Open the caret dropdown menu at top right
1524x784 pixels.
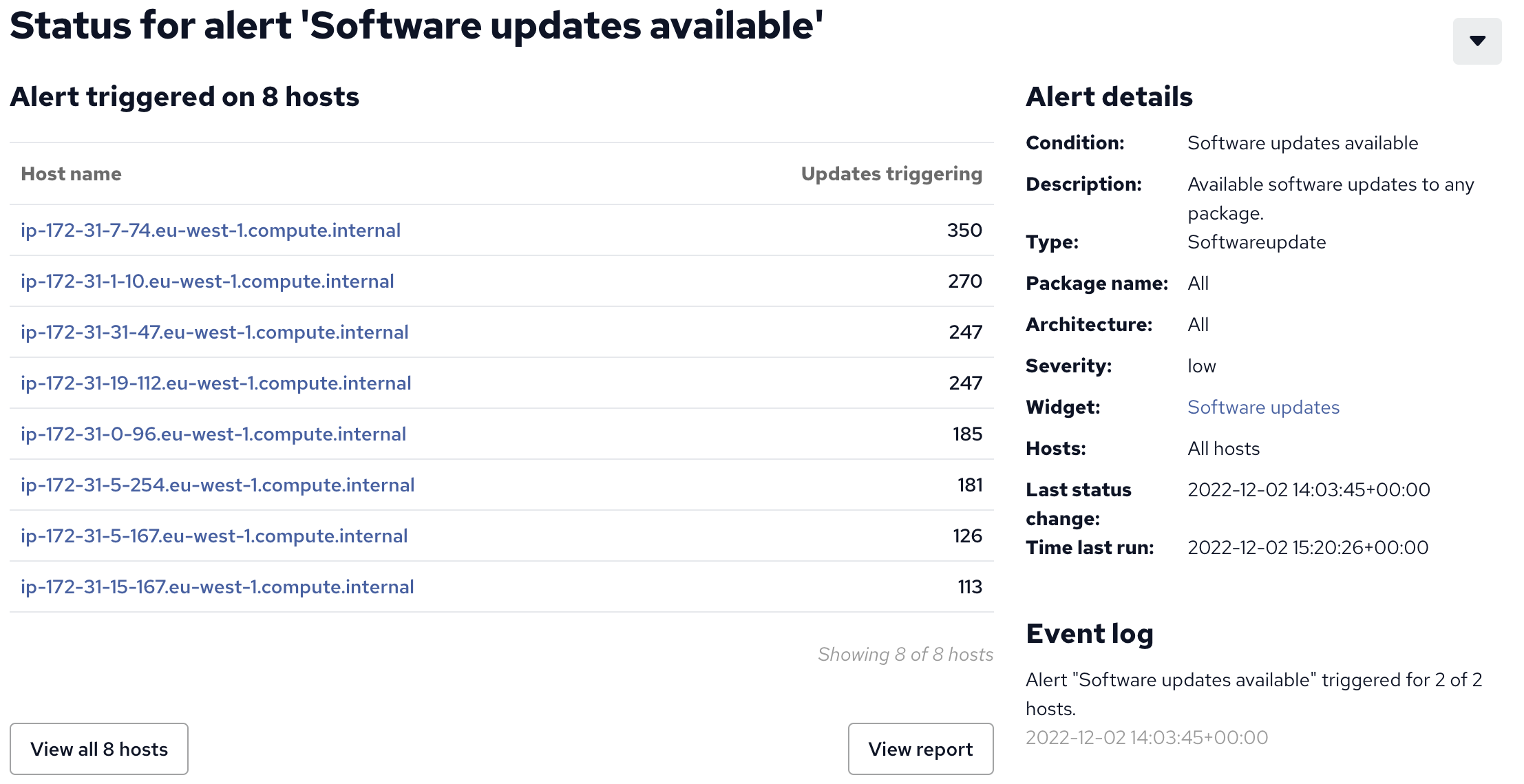tap(1477, 41)
